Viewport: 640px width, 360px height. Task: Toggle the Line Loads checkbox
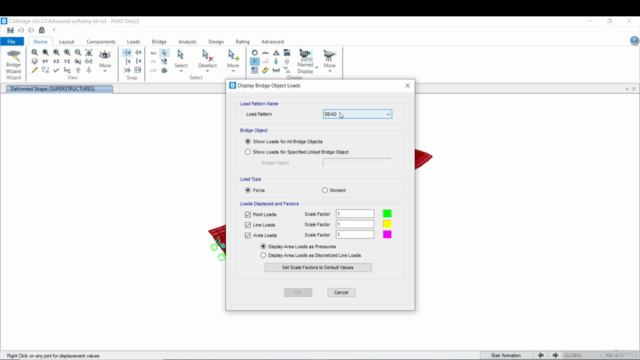pos(248,225)
